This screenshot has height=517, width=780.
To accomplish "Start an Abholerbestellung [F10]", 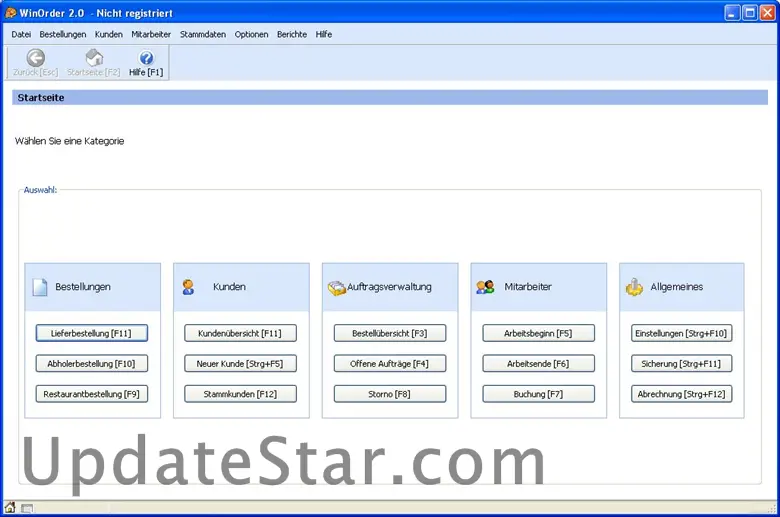I will 92,364.
